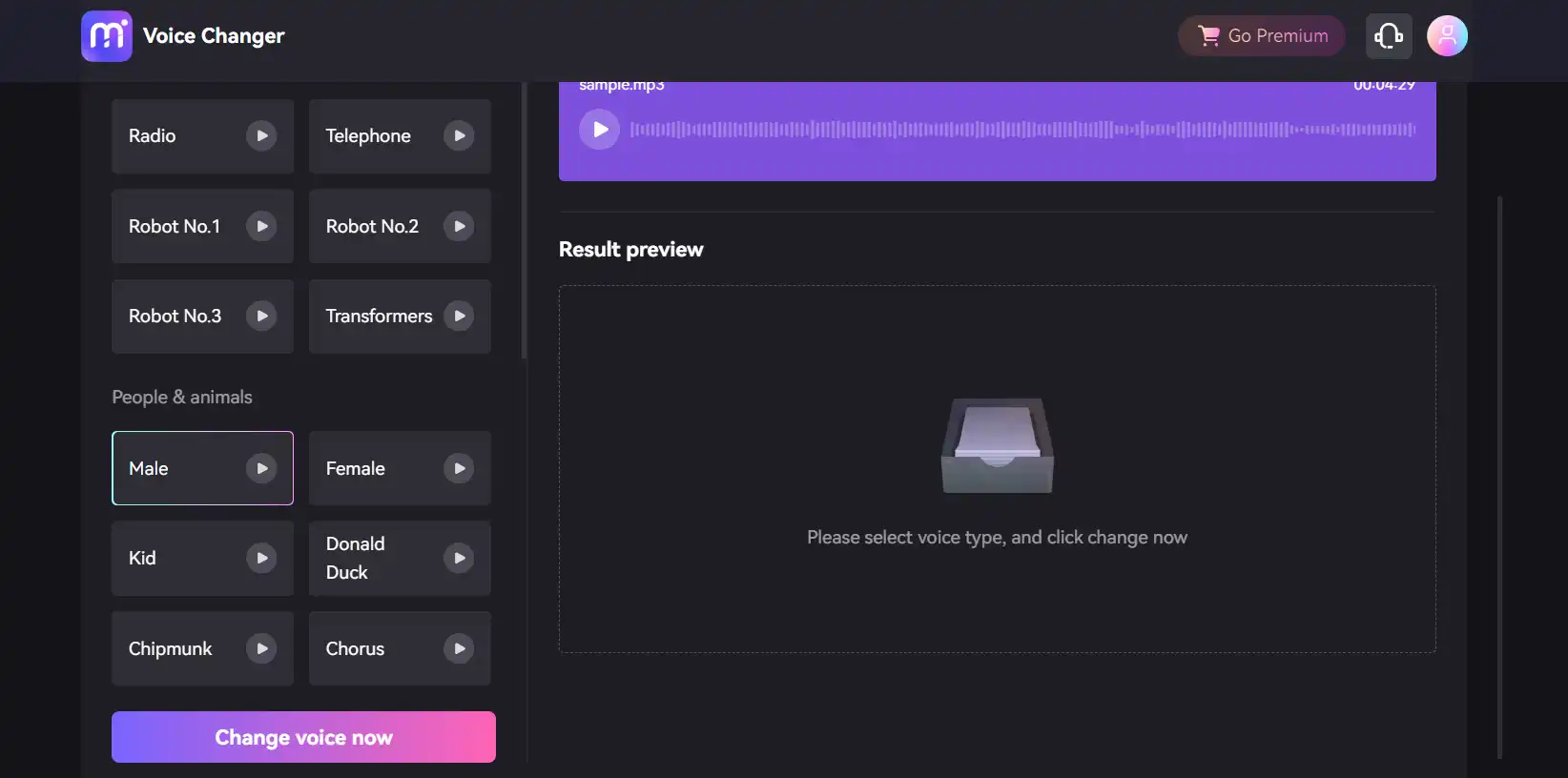This screenshot has width=1568, height=778.
Task: Play the Telephone voice sample
Action: click(459, 136)
